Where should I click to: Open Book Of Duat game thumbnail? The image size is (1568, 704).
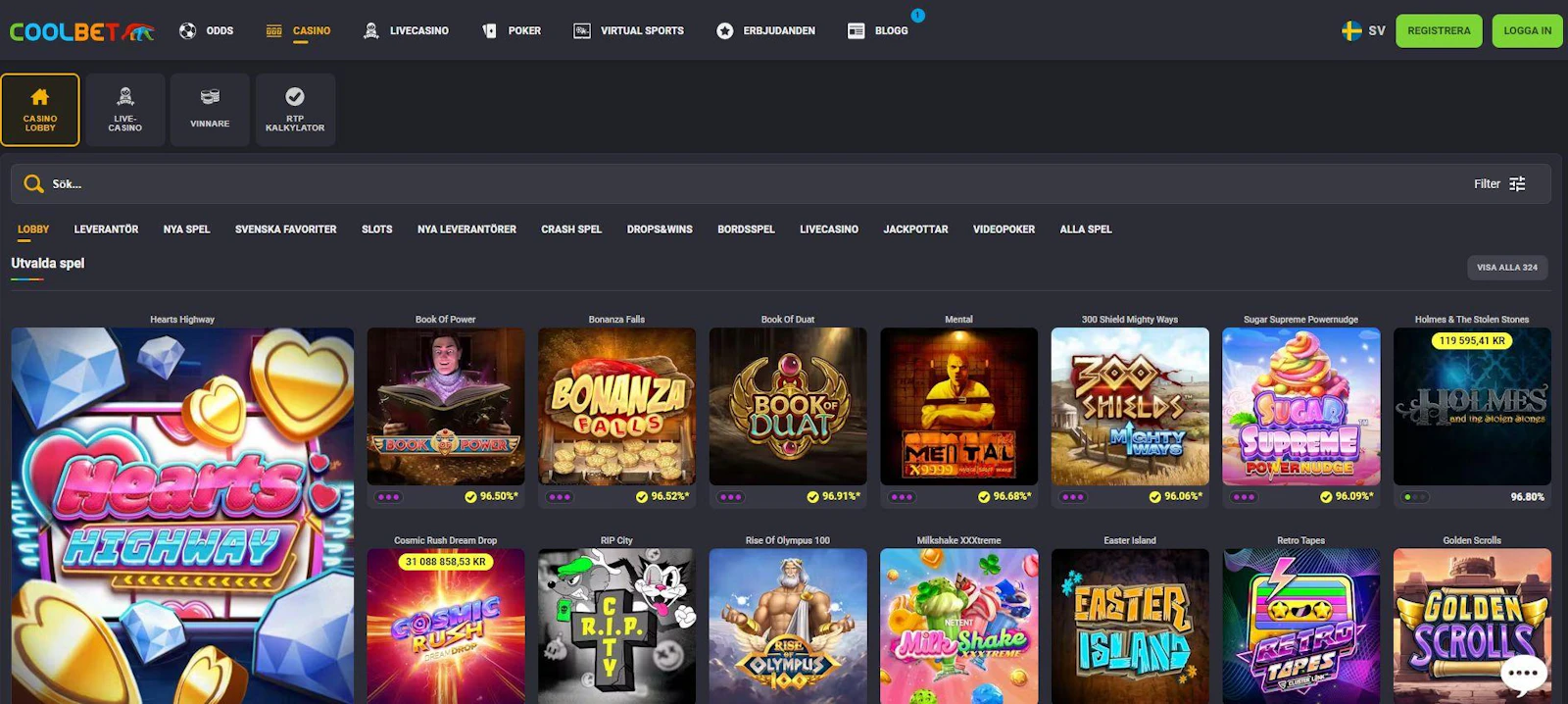(788, 406)
